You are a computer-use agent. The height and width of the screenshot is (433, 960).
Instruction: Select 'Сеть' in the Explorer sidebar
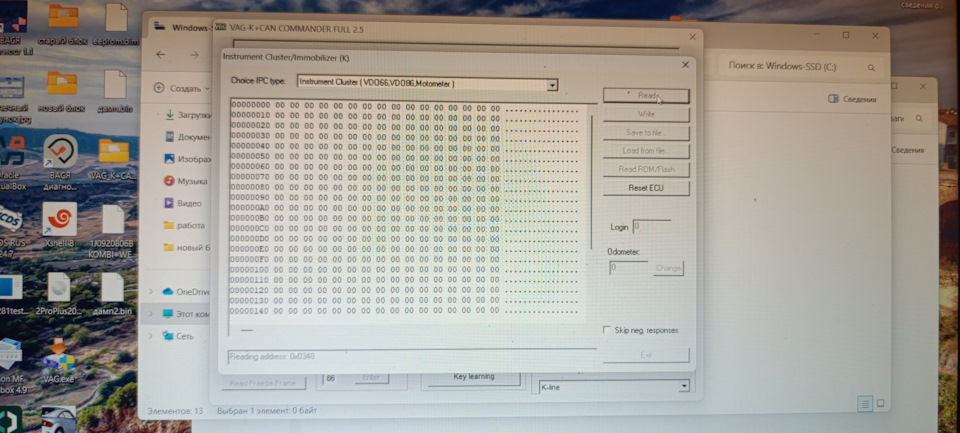point(178,336)
